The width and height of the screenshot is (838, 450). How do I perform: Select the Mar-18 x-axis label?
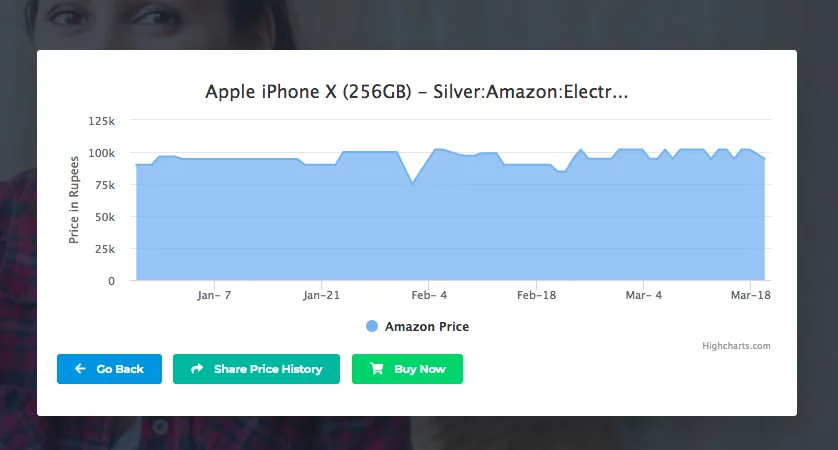coord(750,296)
